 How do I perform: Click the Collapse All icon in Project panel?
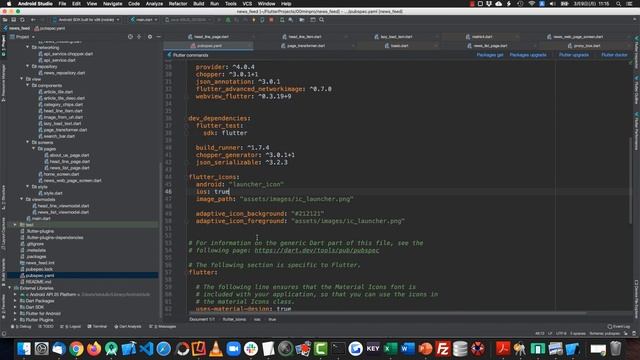point(139,37)
